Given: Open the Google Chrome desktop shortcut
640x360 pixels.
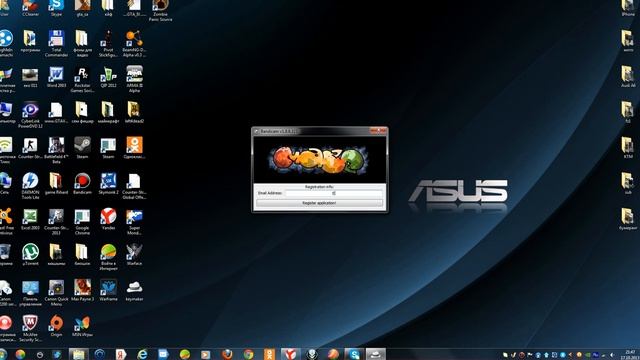Looking at the screenshot, I should 82,222.
